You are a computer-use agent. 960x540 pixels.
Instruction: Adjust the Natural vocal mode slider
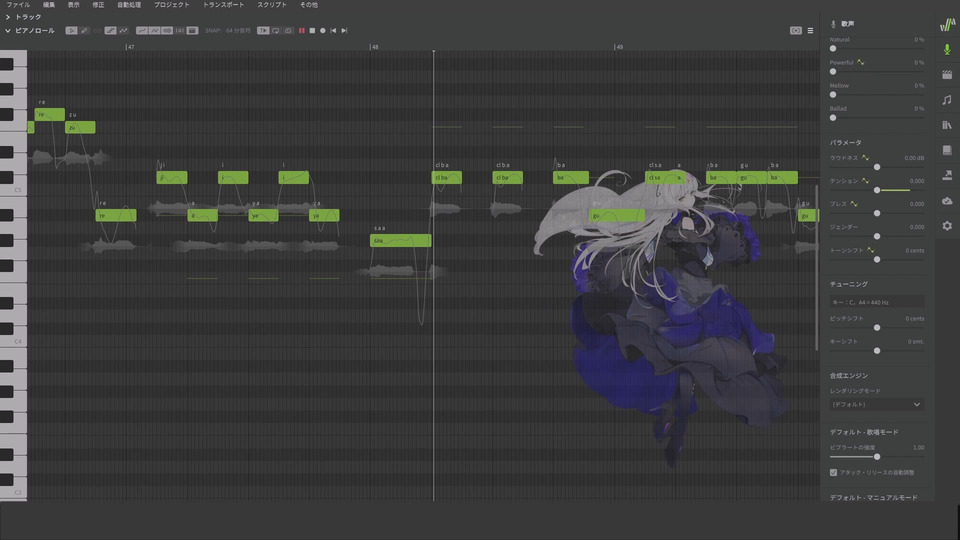877,48
